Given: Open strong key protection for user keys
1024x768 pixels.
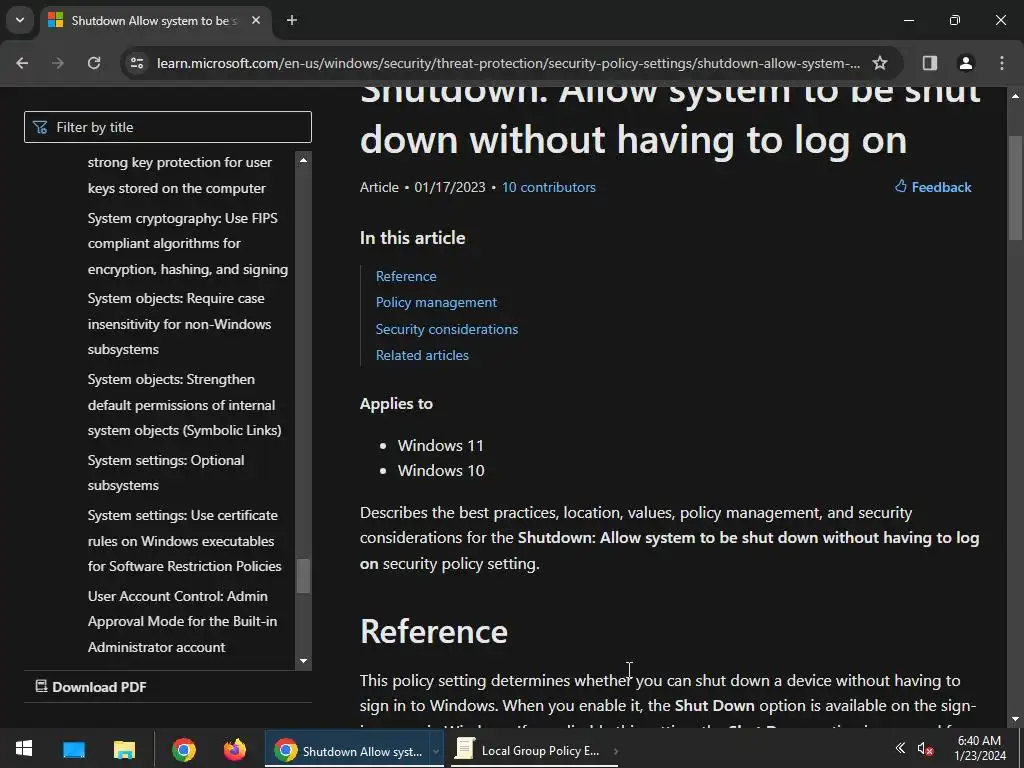Looking at the screenshot, I should click(180, 175).
